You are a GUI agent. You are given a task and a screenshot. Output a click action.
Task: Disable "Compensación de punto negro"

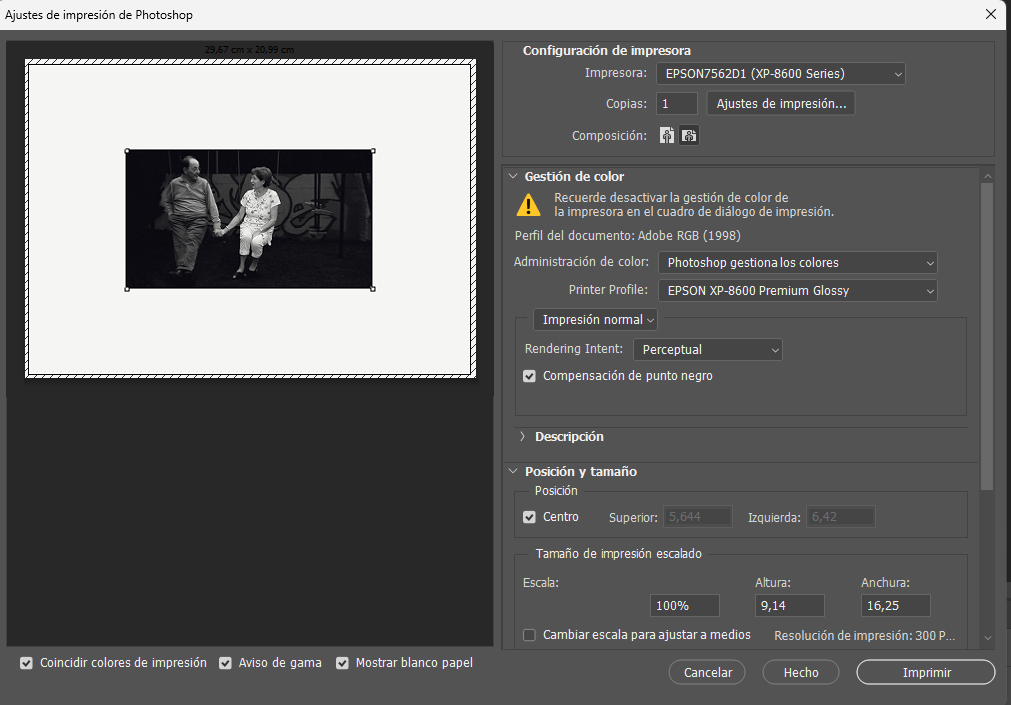tap(530, 376)
